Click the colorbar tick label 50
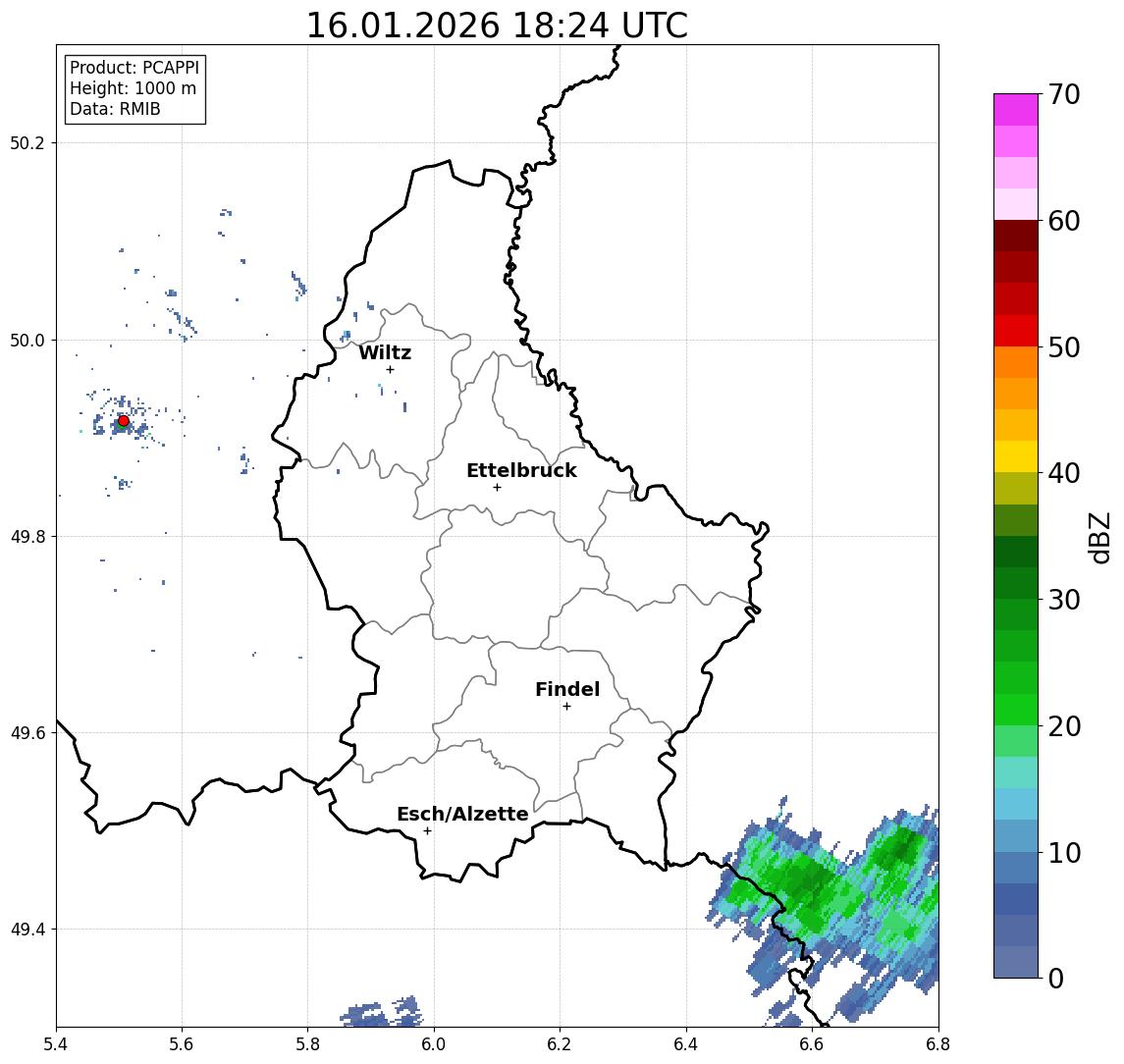Screen dimensions: 1124x1064 pos(1064,347)
